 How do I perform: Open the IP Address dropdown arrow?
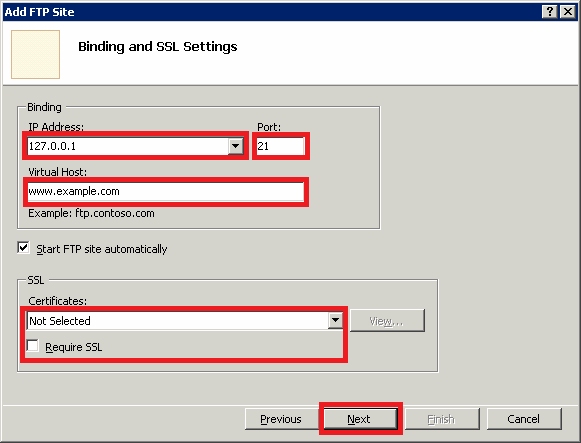235,146
